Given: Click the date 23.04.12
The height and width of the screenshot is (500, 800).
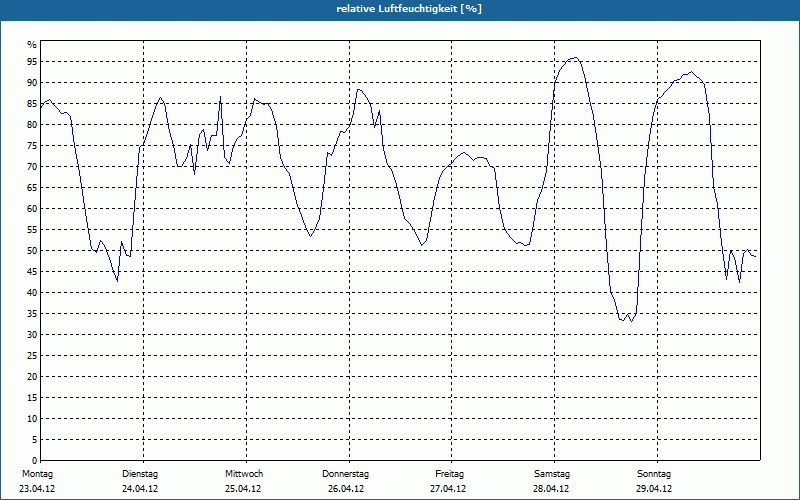Looking at the screenshot, I should click(x=37, y=489).
